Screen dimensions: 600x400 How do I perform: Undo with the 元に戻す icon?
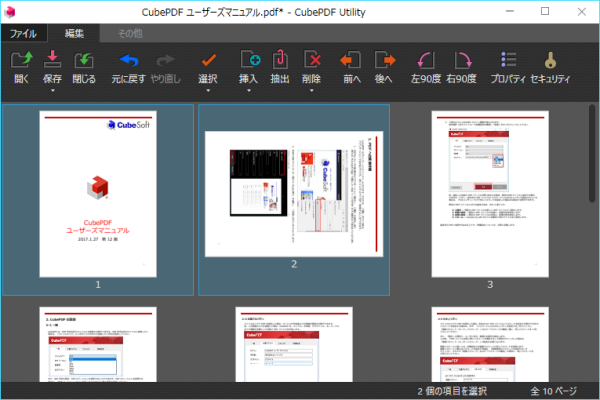[x=129, y=60]
